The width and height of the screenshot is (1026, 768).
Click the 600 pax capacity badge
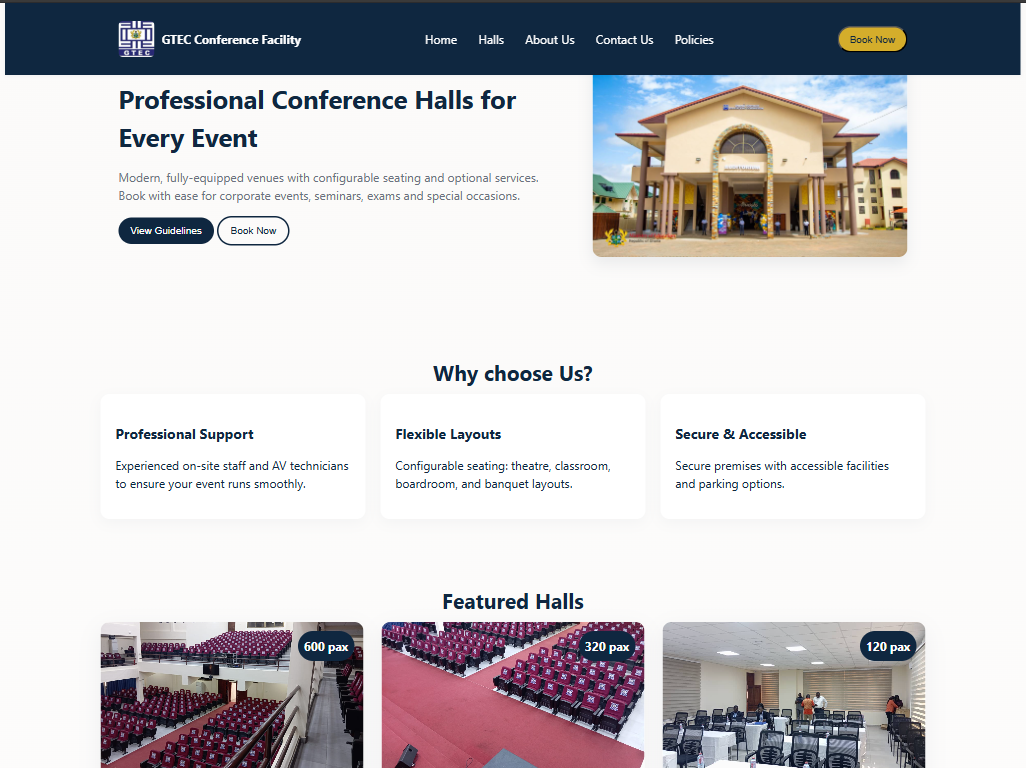326,647
